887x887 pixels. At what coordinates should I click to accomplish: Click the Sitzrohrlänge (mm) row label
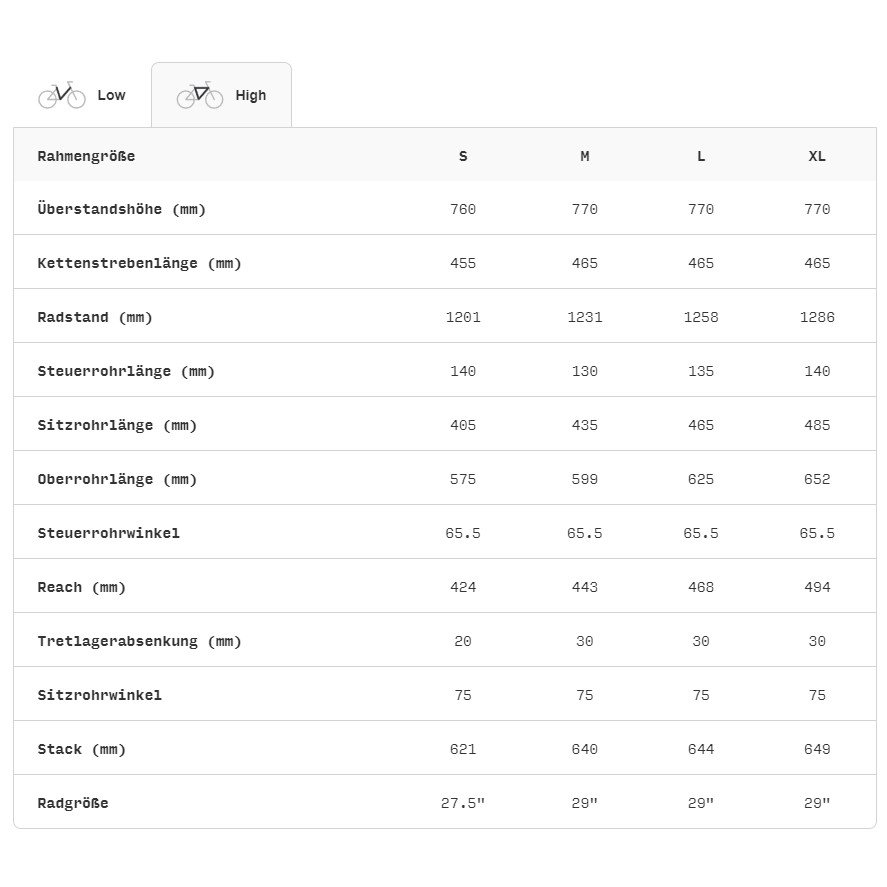tap(117, 426)
